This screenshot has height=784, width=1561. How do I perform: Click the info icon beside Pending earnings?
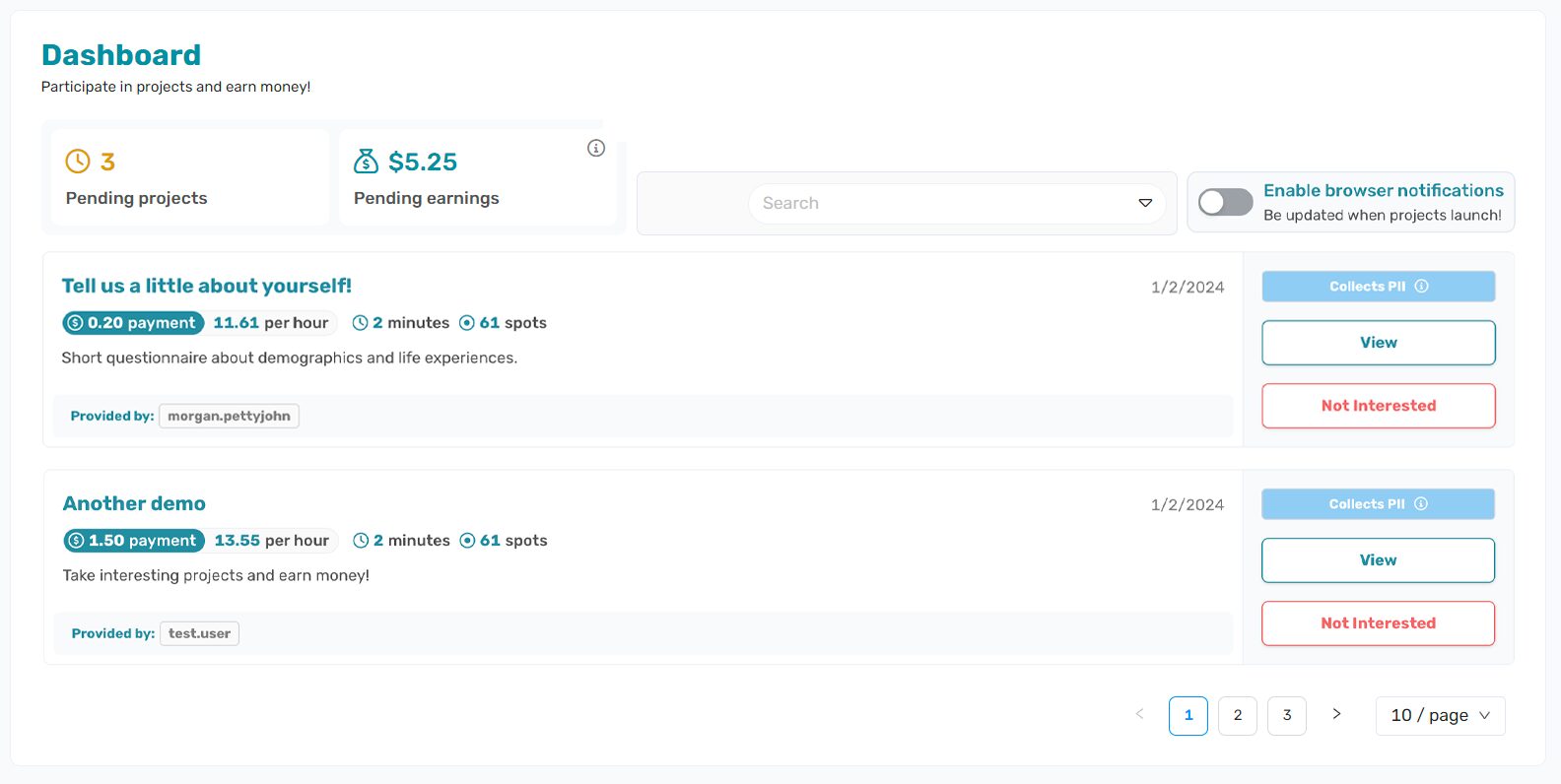pos(596,148)
